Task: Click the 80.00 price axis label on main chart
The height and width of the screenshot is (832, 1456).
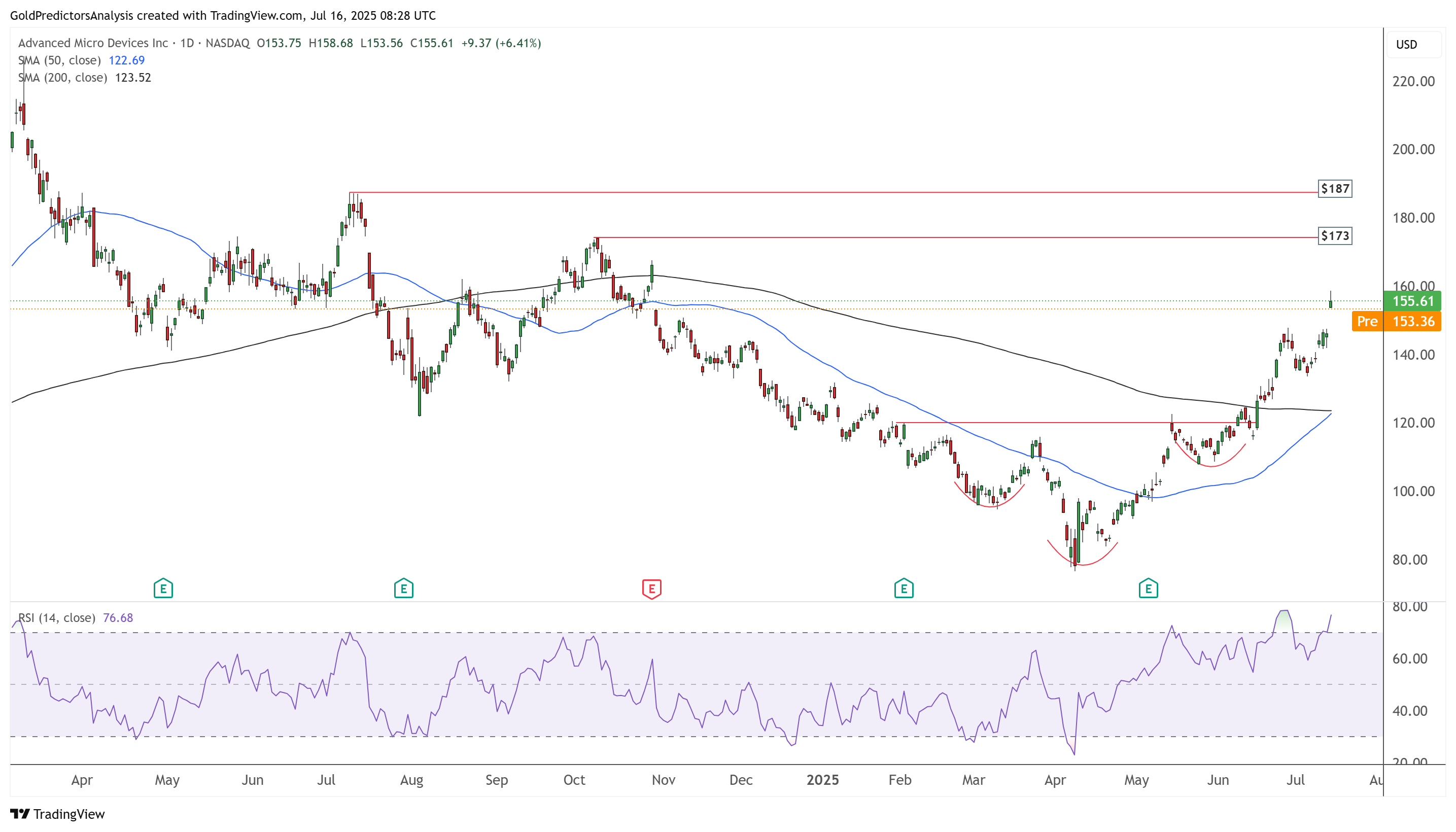Action: tap(1410, 560)
